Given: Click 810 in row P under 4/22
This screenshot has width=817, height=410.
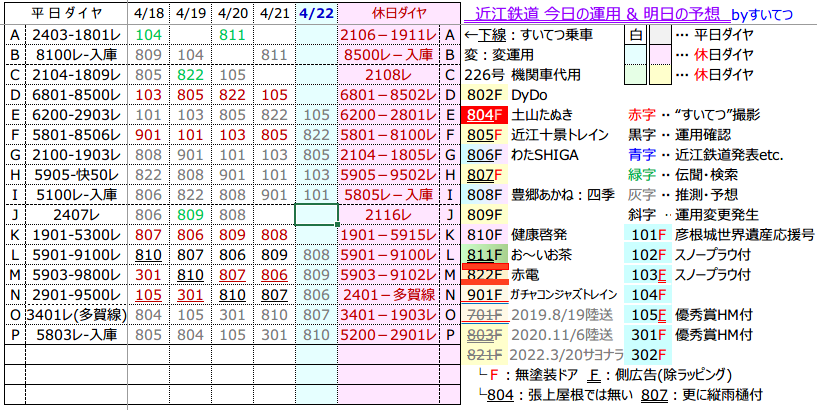Looking at the screenshot, I should pos(316,334).
